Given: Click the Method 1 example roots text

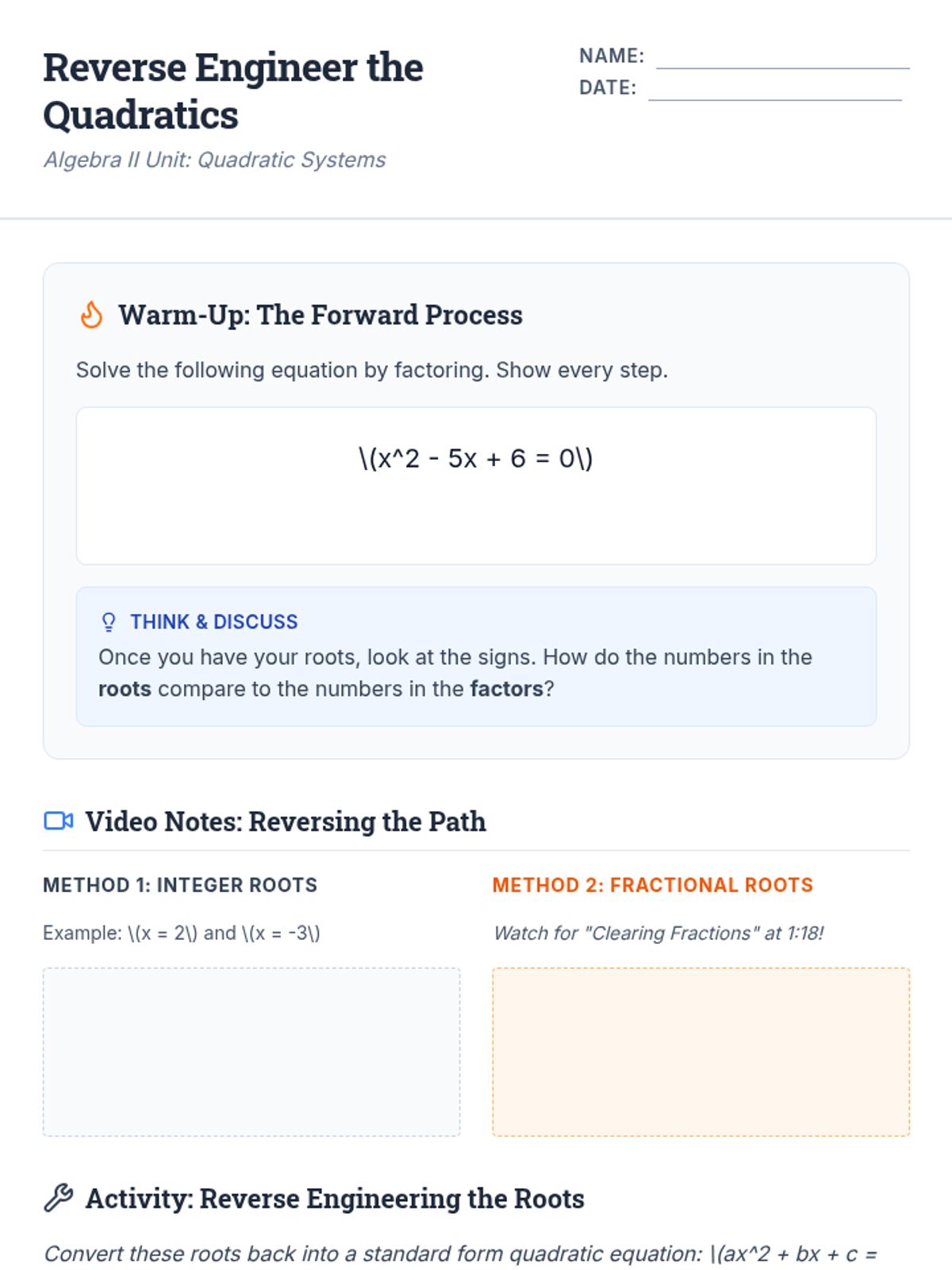Looking at the screenshot, I should tap(182, 933).
